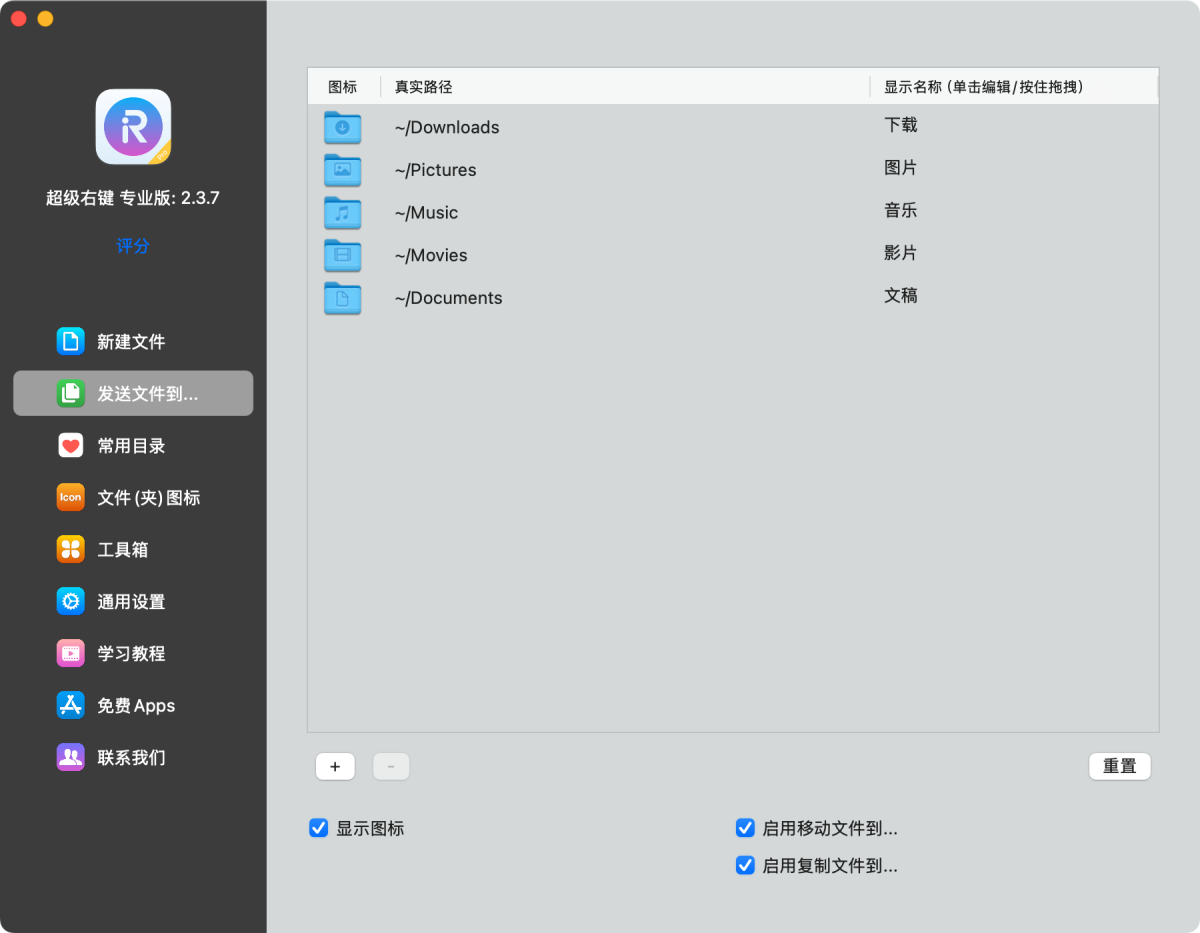The height and width of the screenshot is (933, 1200).
Task: Click the Downloads folder icon
Action: 342,127
